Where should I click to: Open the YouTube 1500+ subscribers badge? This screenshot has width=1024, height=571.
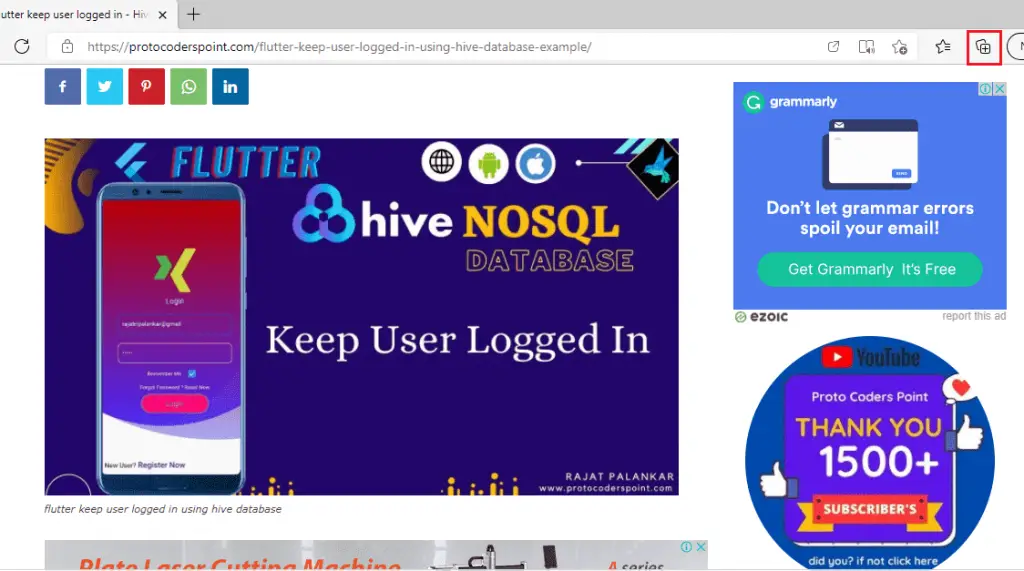click(x=870, y=453)
